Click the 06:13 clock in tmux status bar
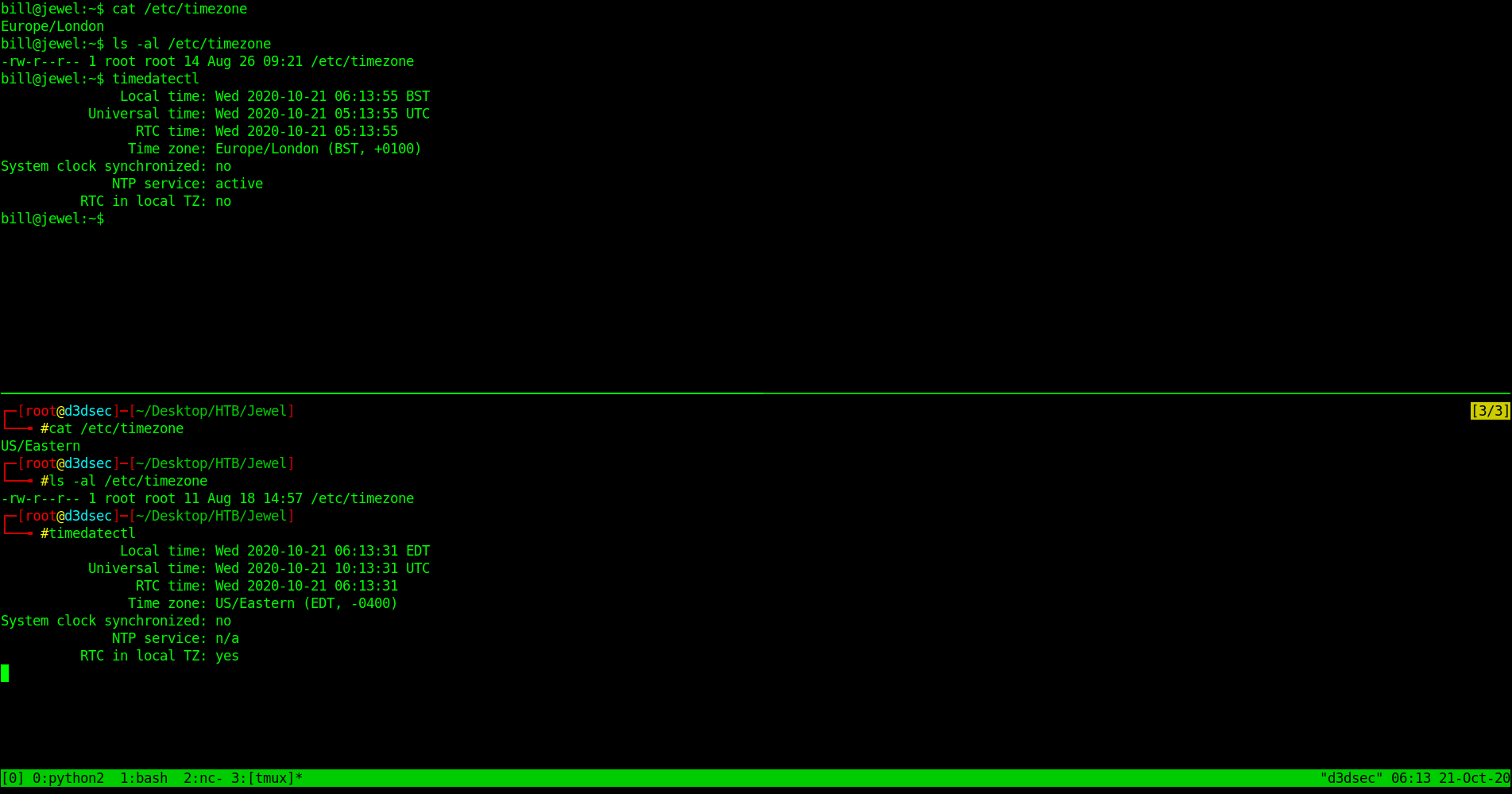The width and height of the screenshot is (1512, 794). 1411,778
